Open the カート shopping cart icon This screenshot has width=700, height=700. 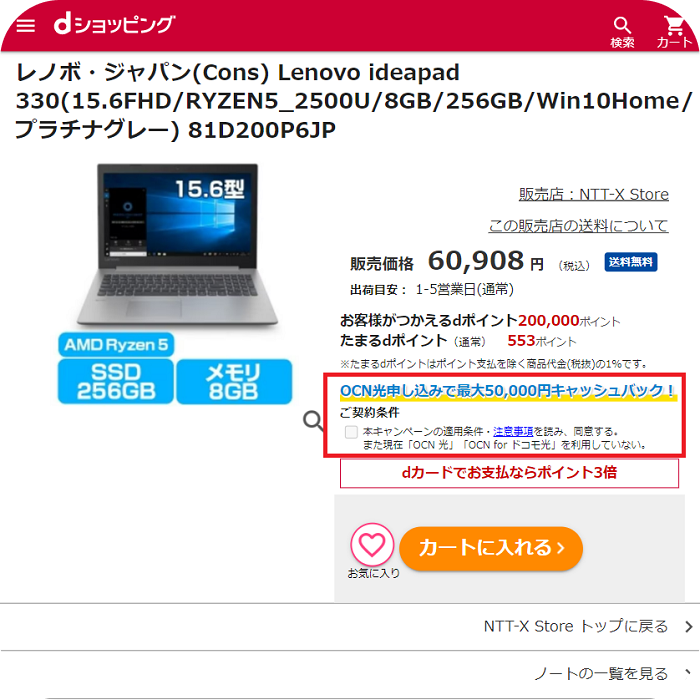pos(674,32)
